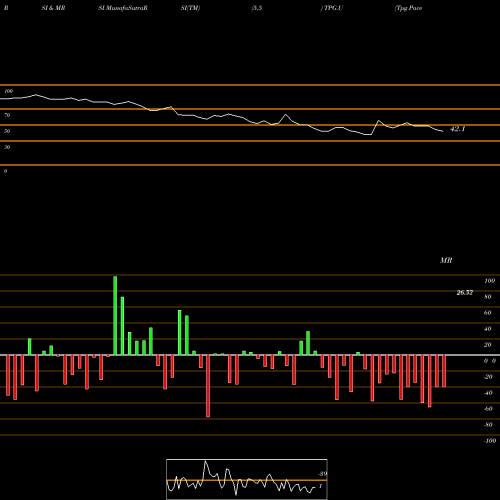Click the MR axis label '-60'
Screen dimensions: 500x500
click(x=488, y=409)
